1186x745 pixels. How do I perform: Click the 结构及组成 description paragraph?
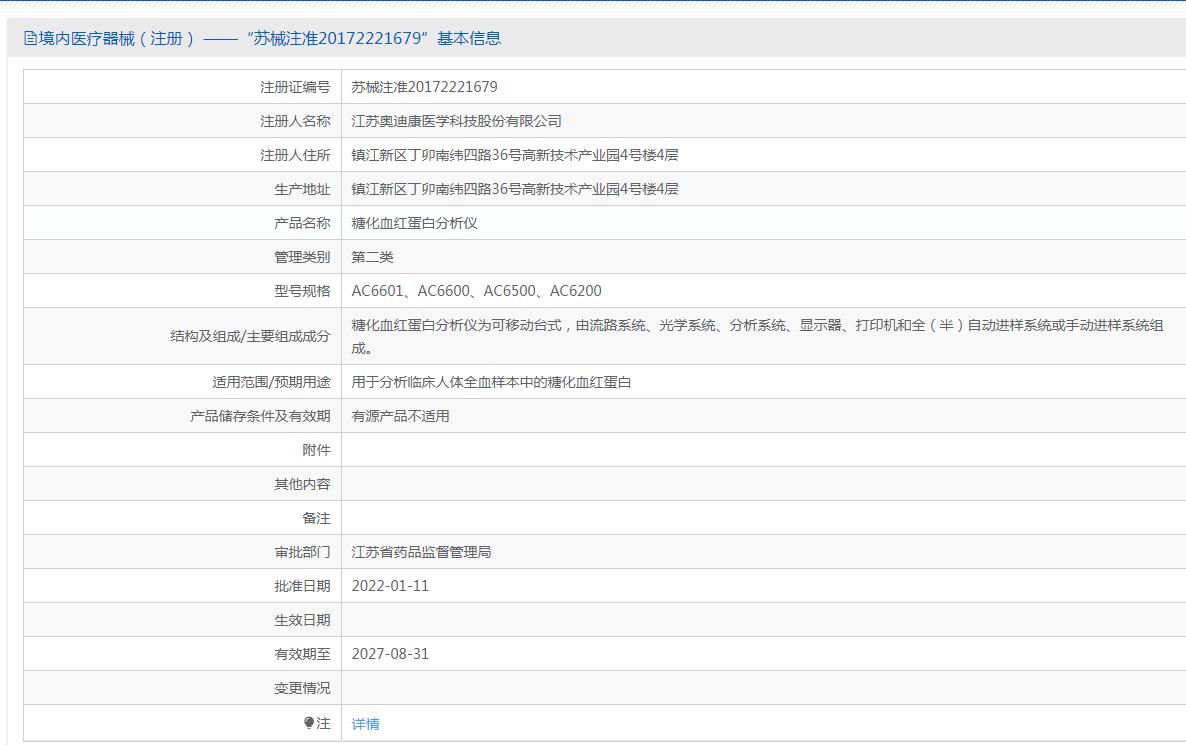point(756,336)
